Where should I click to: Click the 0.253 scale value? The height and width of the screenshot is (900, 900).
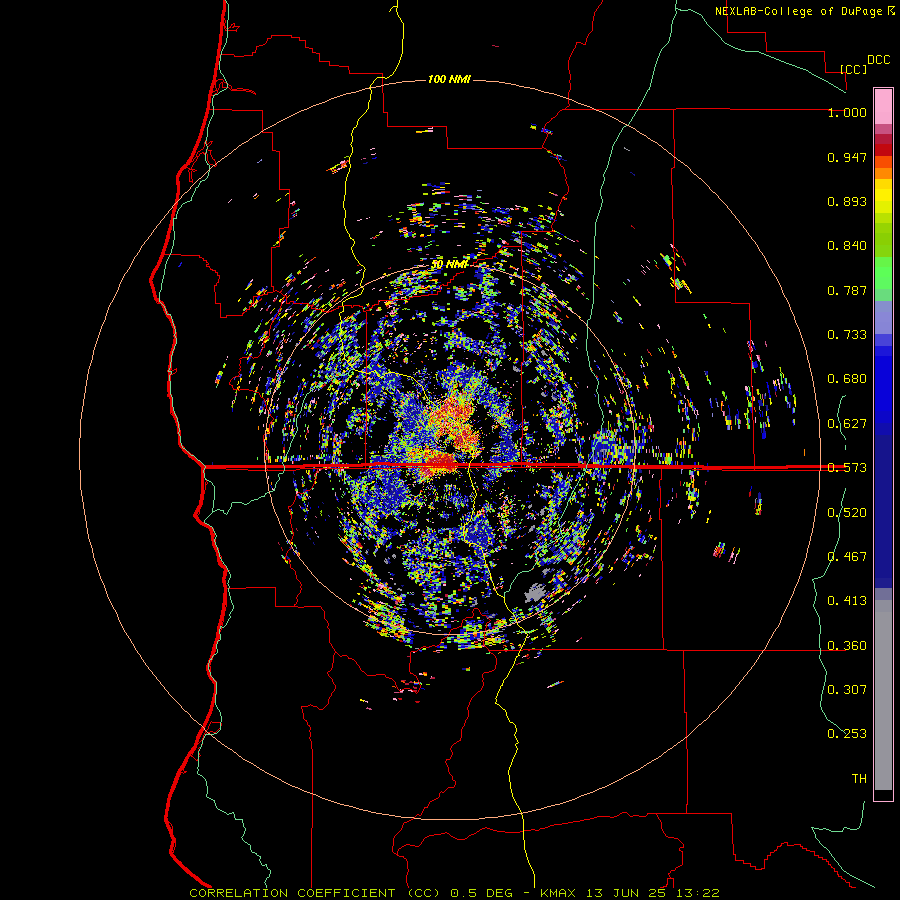[847, 734]
